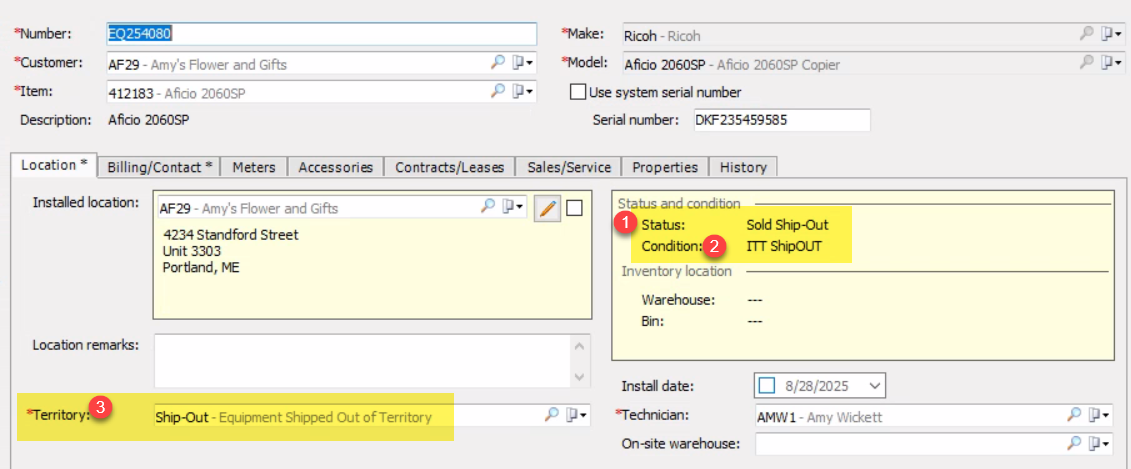The image size is (1131, 469).
Task: Click pencil icon to edit installed location
Action: point(547,208)
